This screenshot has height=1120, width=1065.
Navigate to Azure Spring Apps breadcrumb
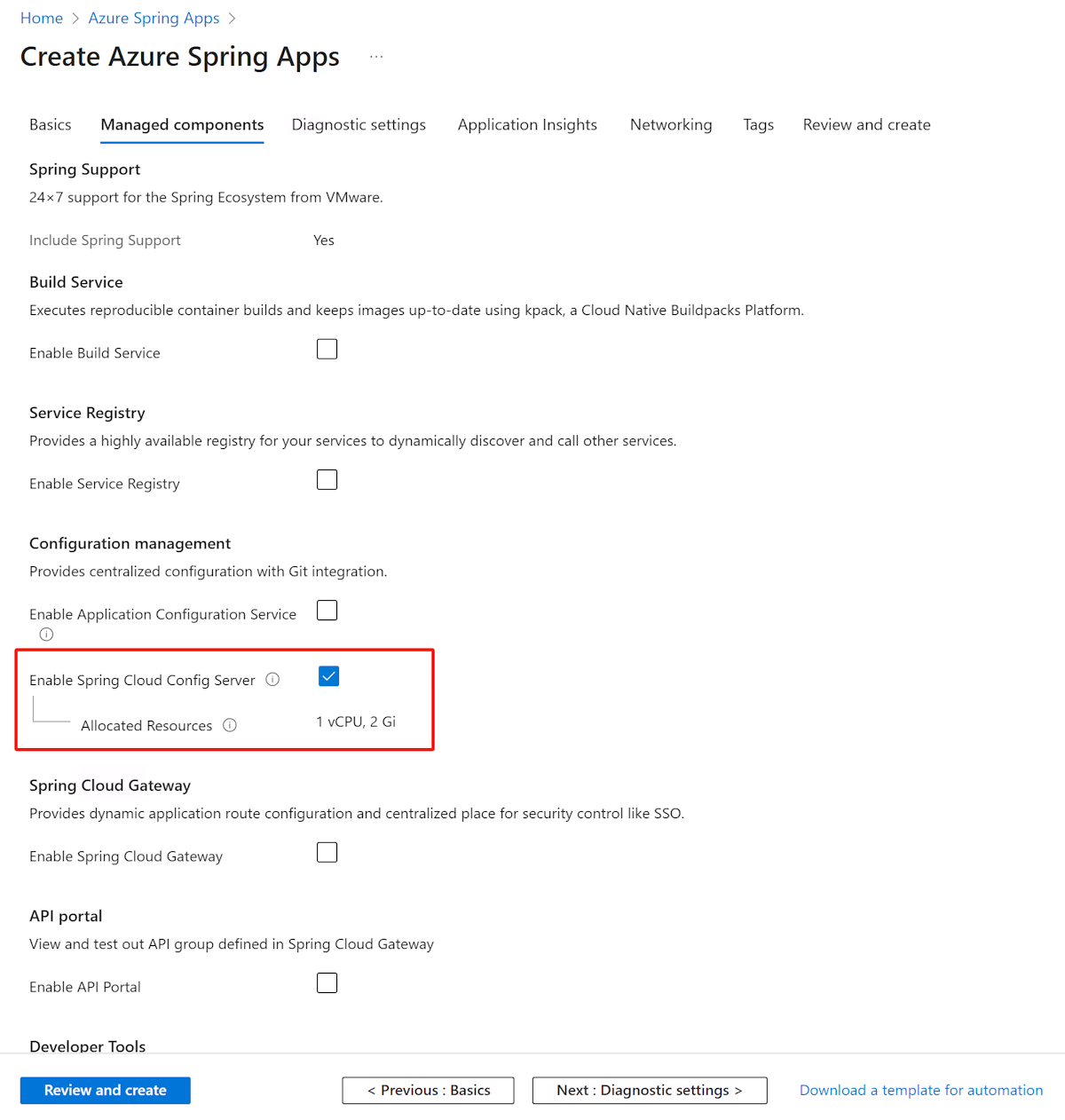[154, 19]
